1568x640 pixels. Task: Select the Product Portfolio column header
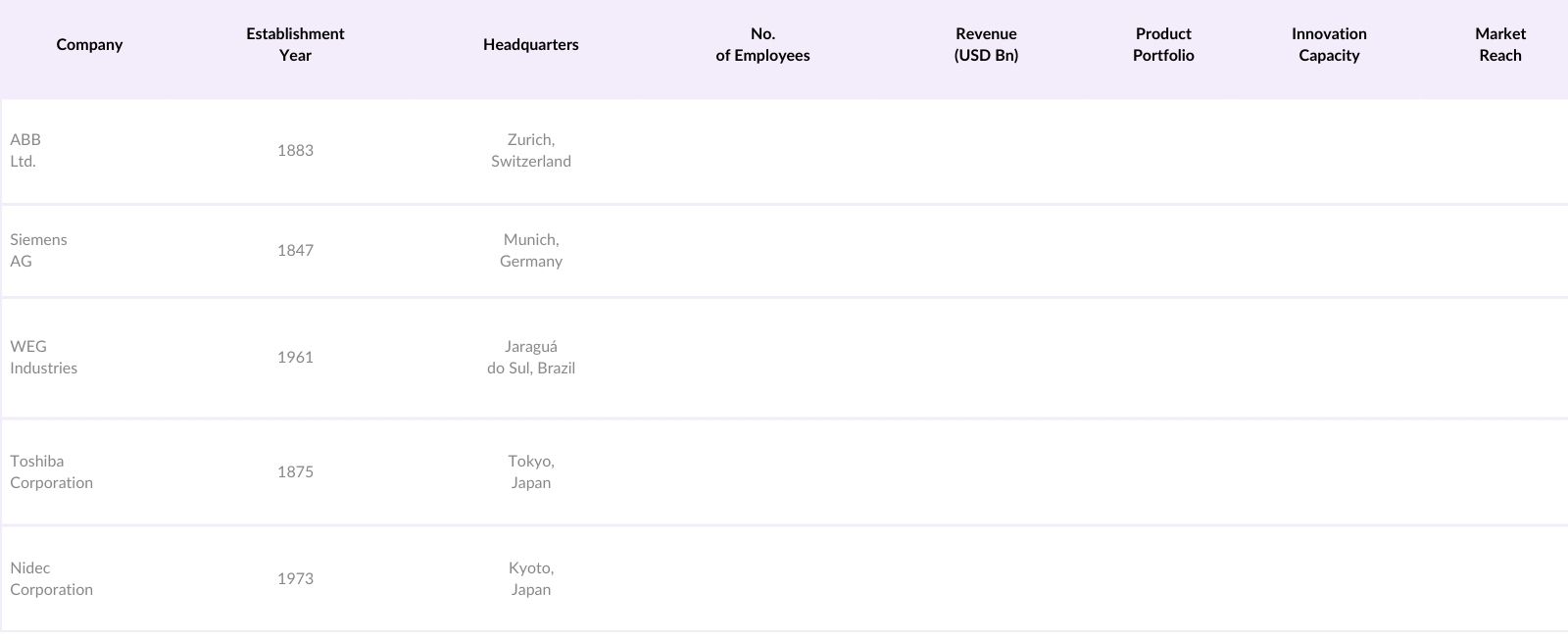[1163, 45]
